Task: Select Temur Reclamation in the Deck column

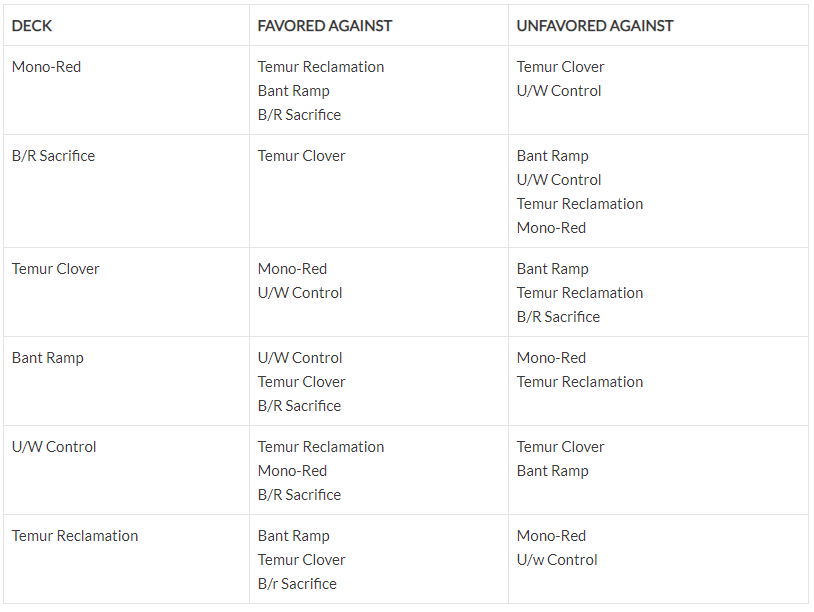Action: click(x=75, y=536)
